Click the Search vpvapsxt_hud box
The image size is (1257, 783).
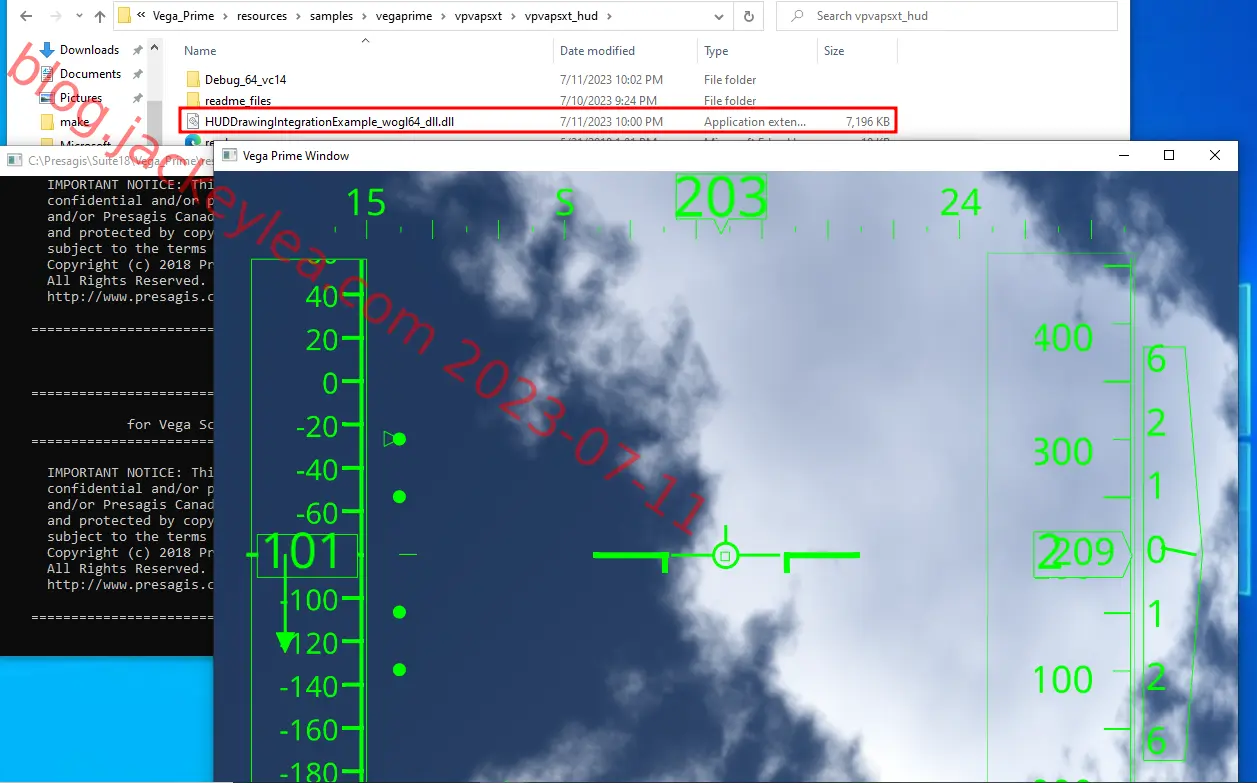946,16
